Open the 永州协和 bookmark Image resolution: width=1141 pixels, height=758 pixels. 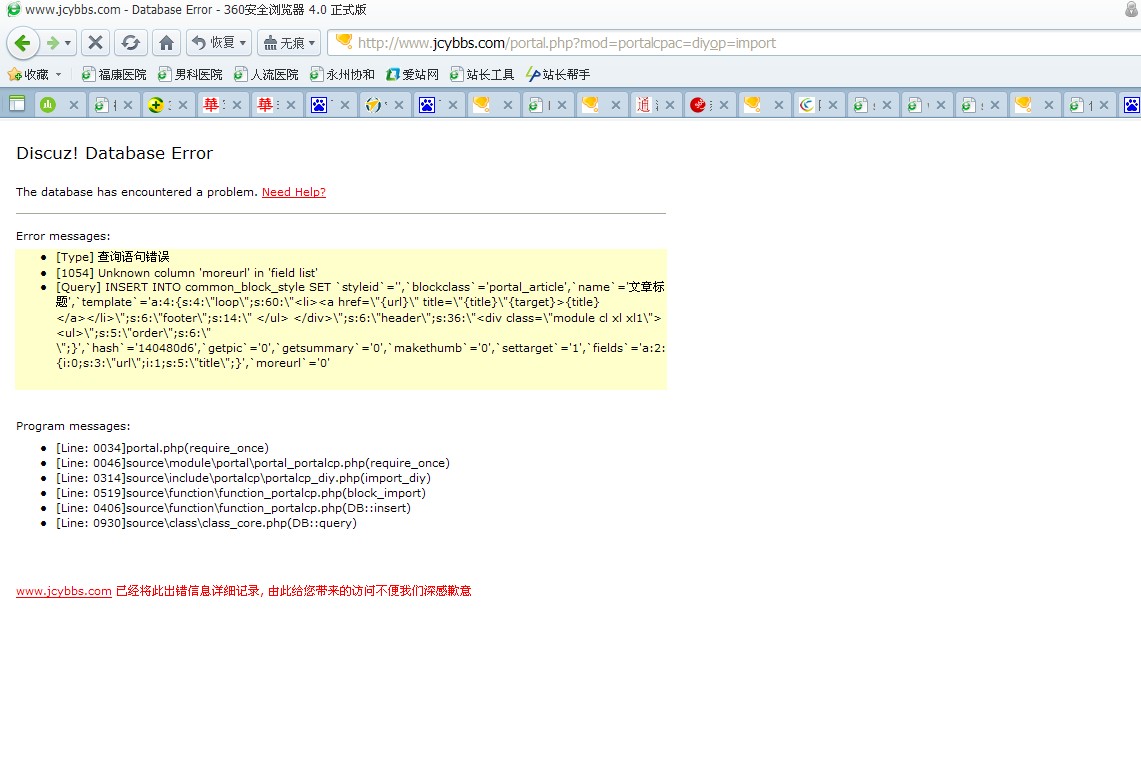(x=342, y=74)
